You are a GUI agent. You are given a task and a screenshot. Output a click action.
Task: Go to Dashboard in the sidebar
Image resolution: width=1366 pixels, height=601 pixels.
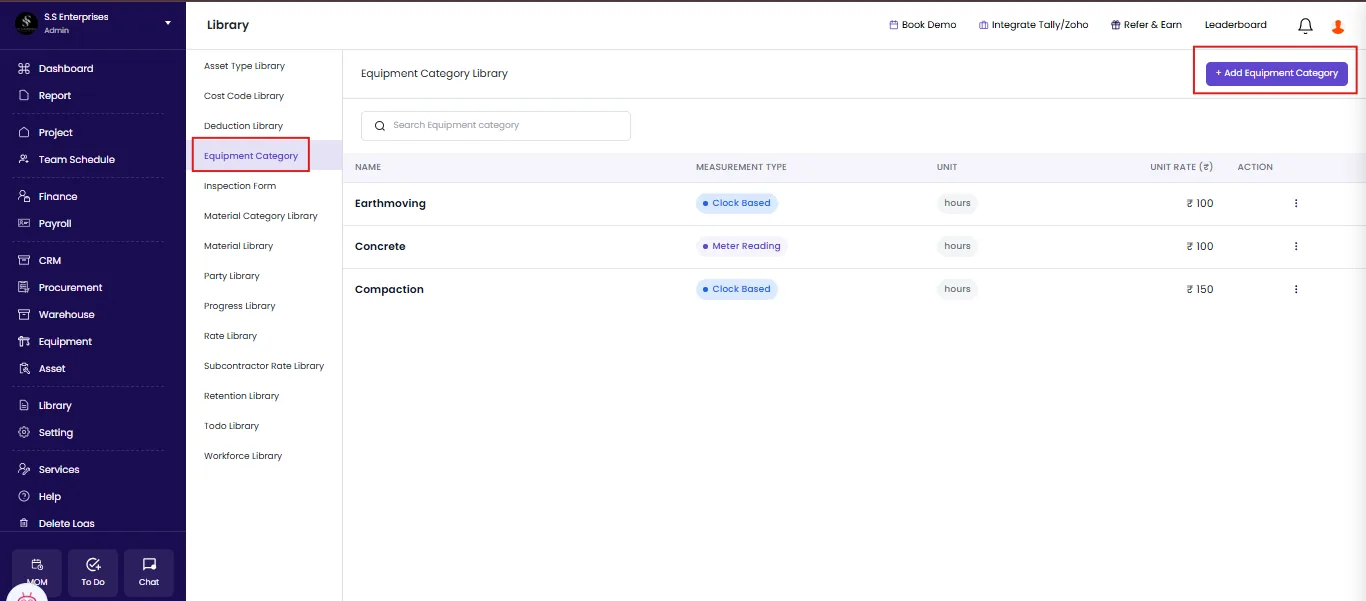click(x=66, y=69)
